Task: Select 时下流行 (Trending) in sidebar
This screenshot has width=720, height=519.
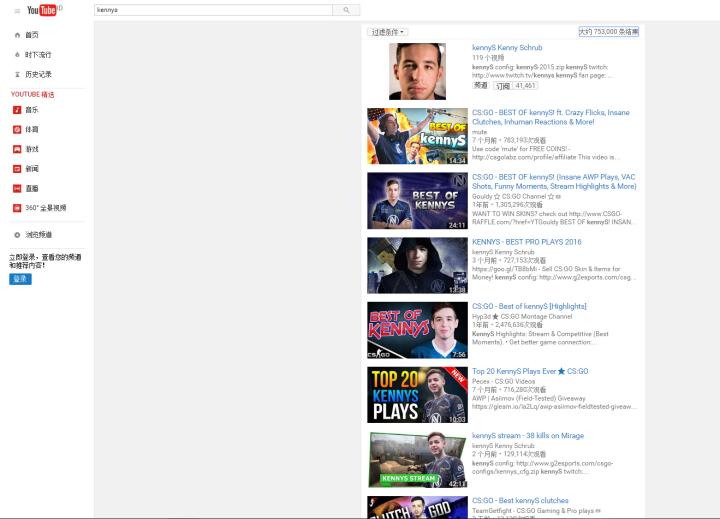Action: tap(38, 55)
